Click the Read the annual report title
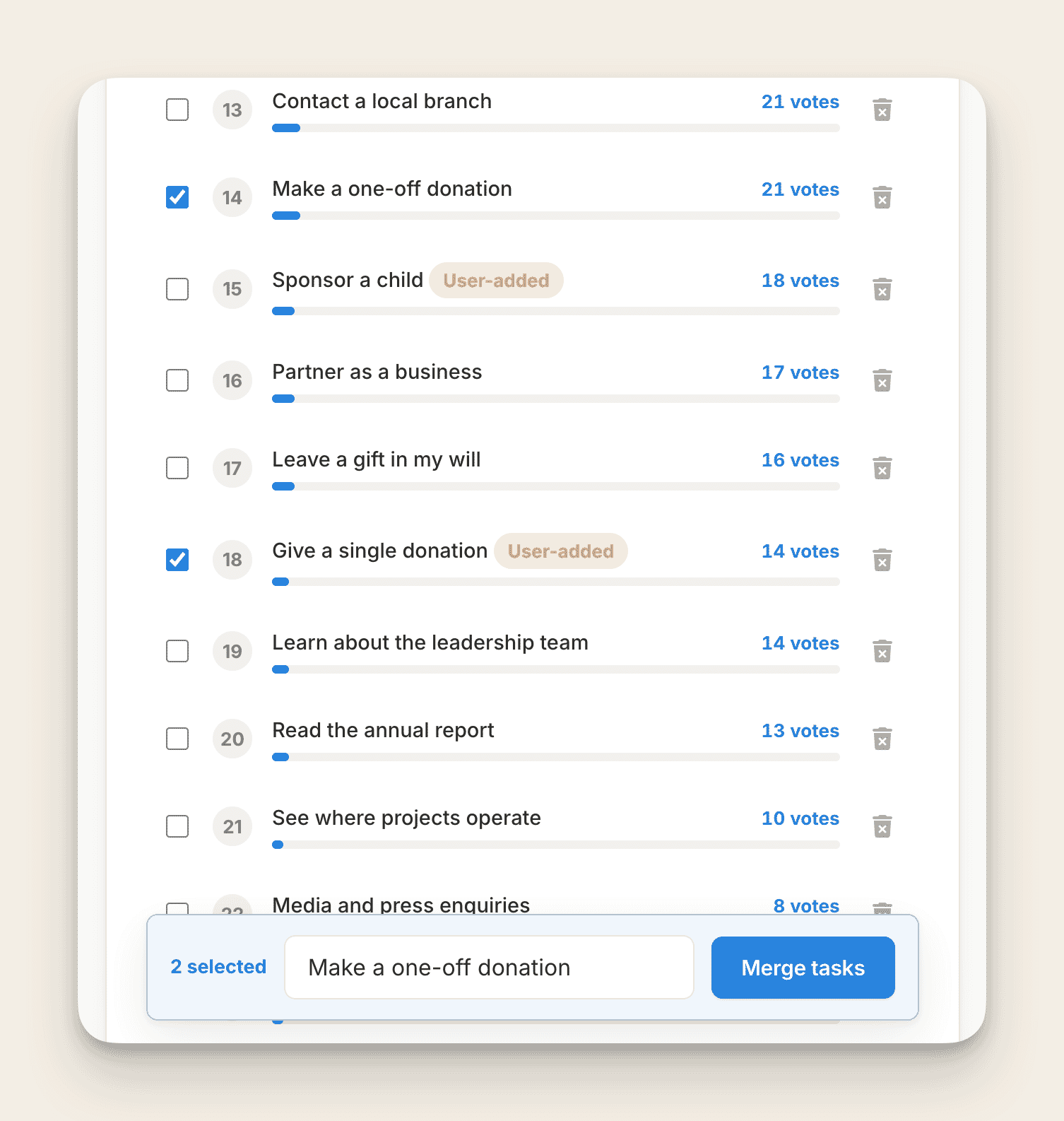 (x=383, y=731)
